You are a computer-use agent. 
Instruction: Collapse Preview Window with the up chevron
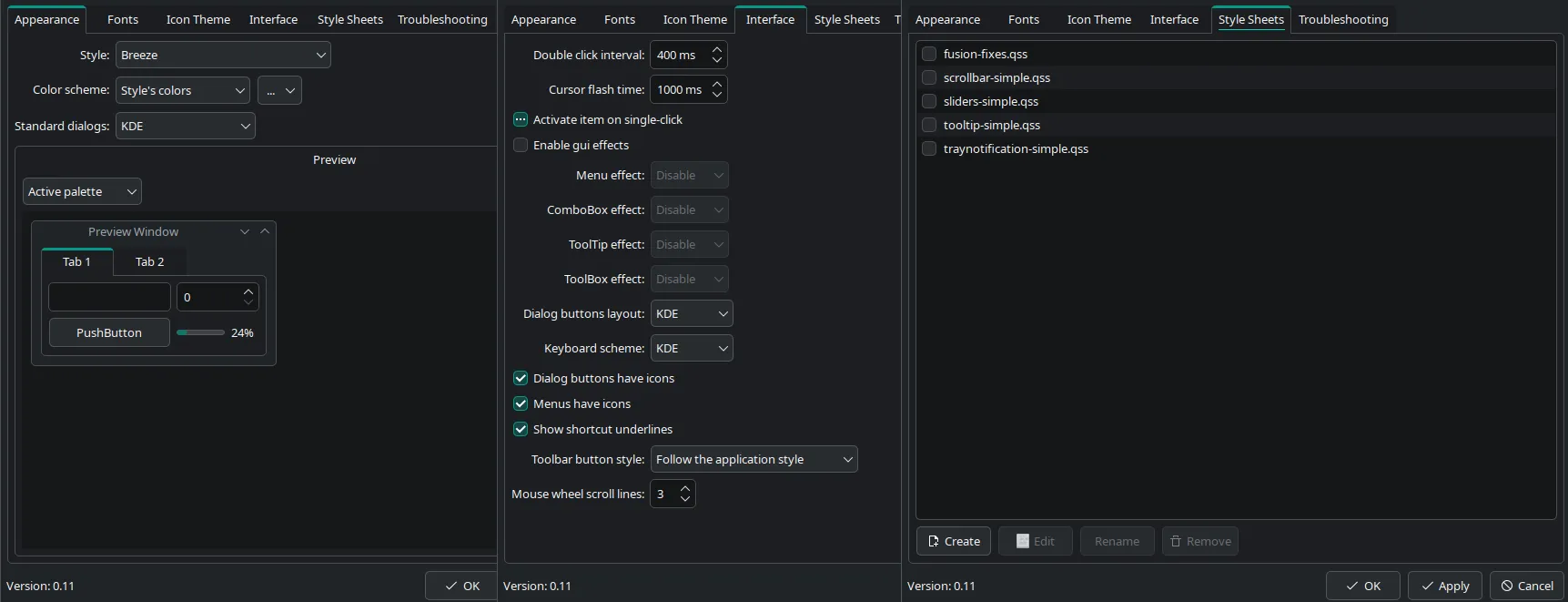[265, 231]
